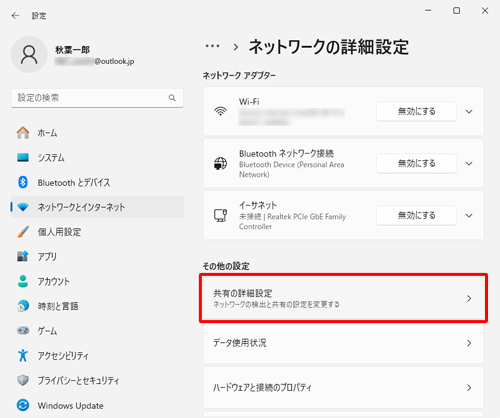Click the 秋葉一郎 account name
Screen dimensions: 500x418
pos(72,50)
